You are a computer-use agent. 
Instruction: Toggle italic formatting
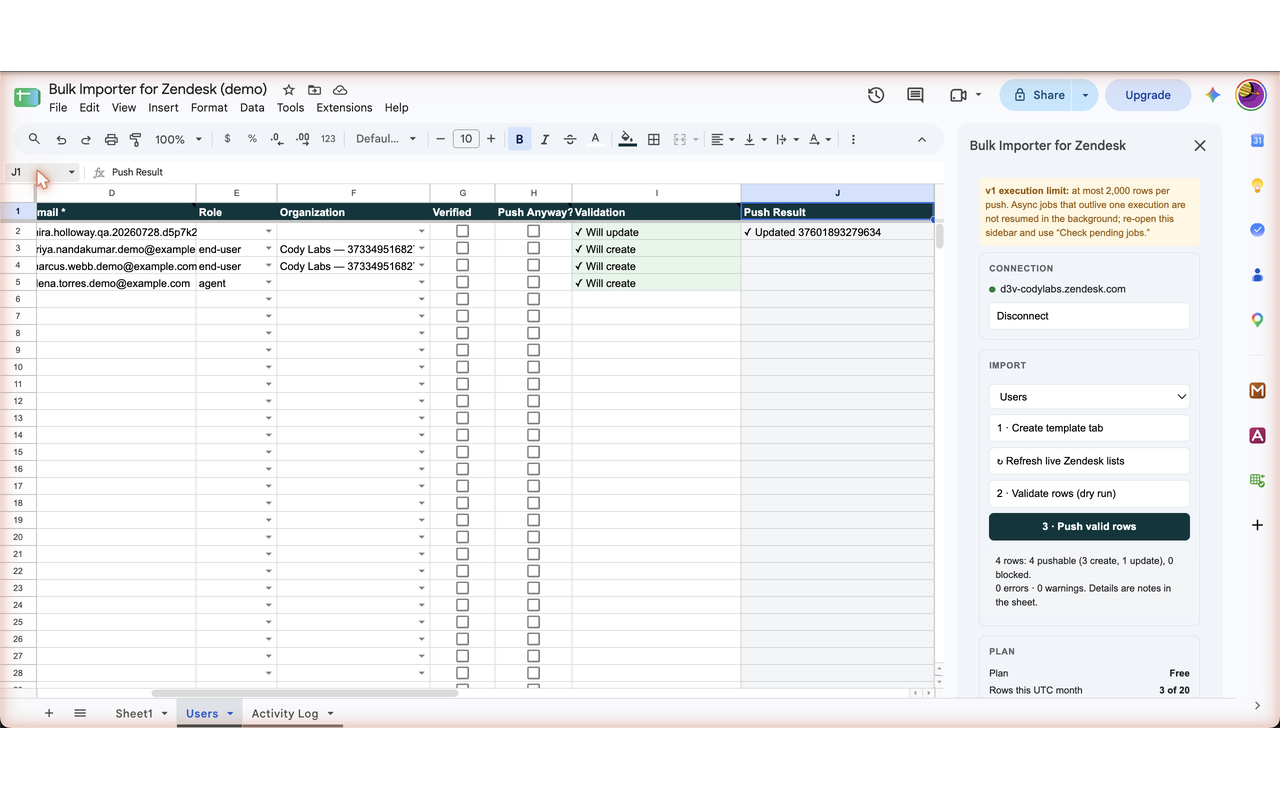(x=545, y=139)
